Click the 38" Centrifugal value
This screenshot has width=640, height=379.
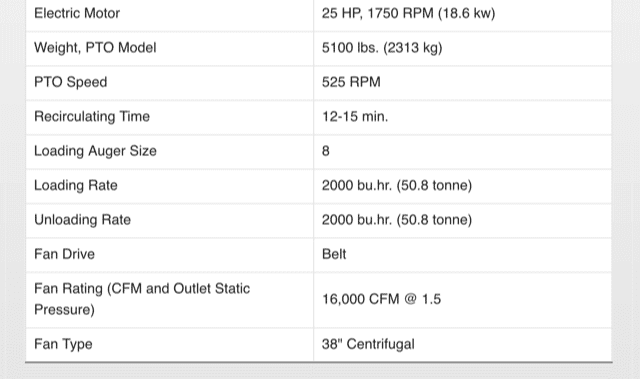point(368,344)
